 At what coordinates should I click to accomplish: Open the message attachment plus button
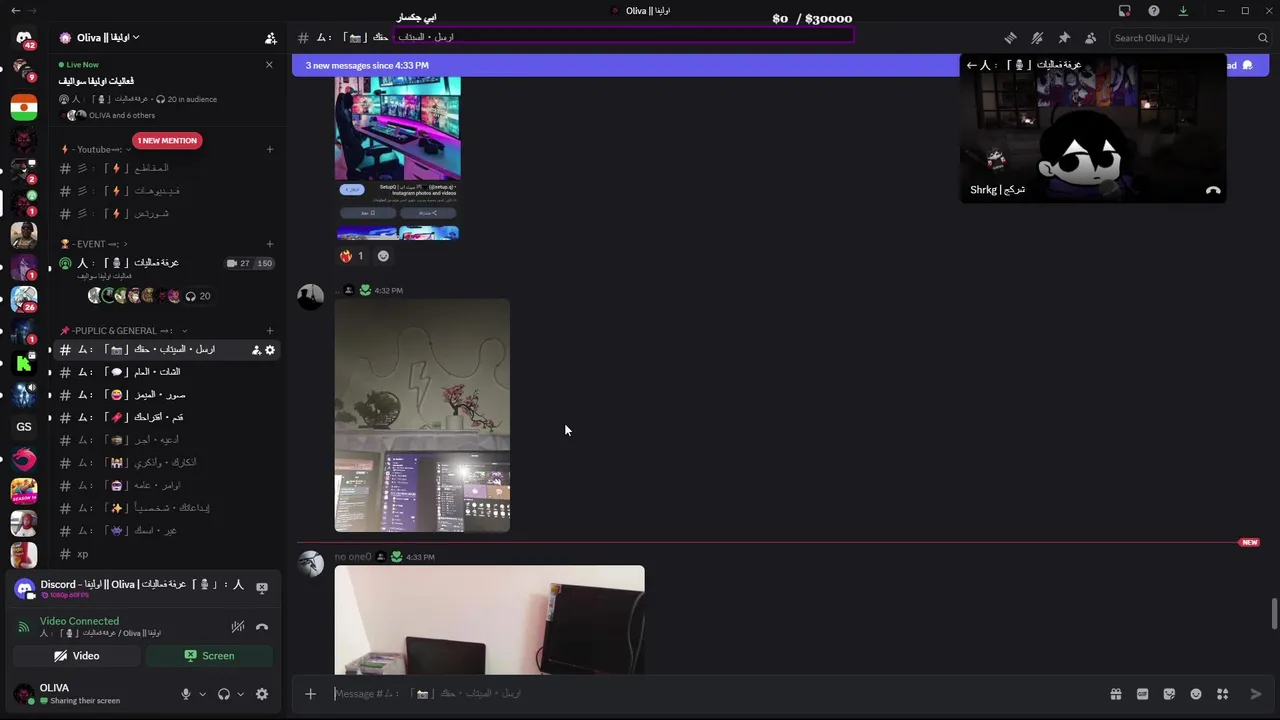tap(310, 694)
